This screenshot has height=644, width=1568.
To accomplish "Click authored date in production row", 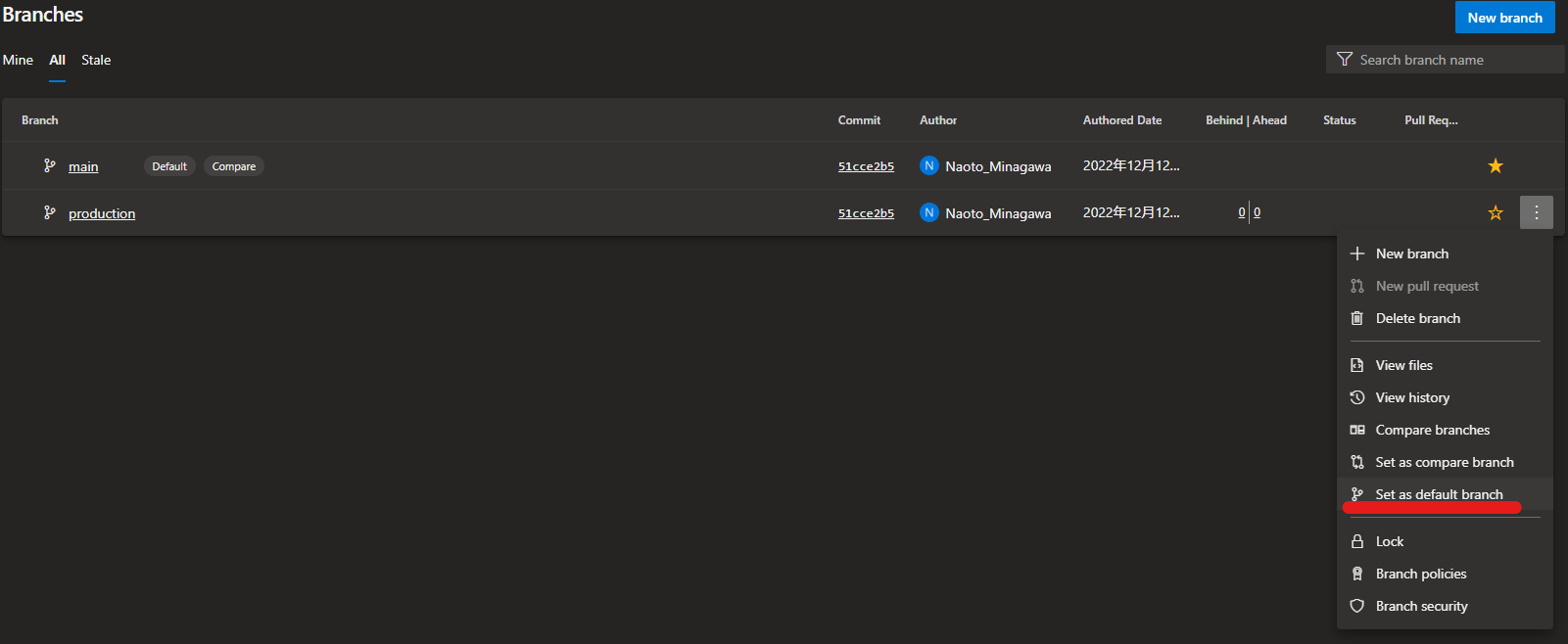I will point(1131,212).
